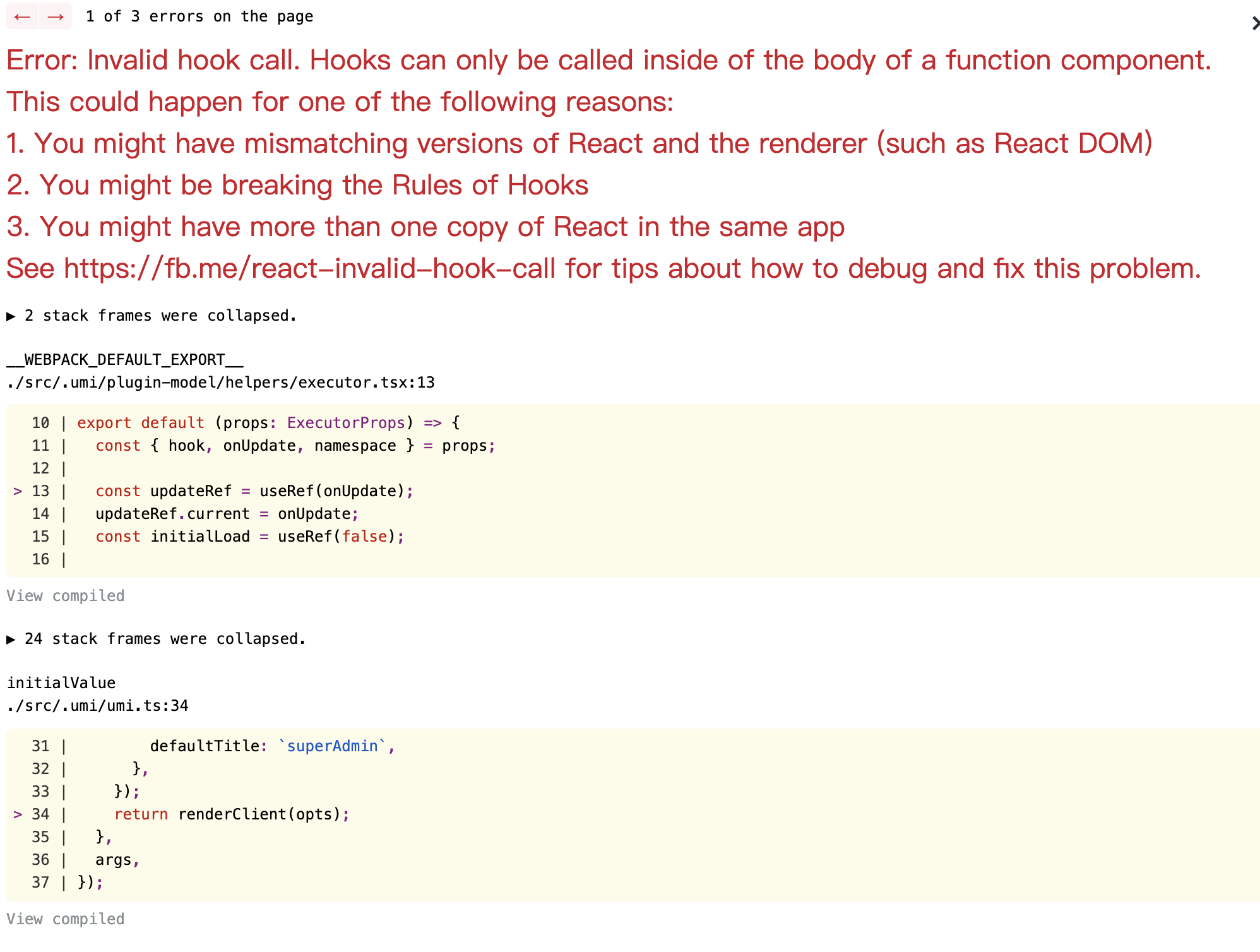The image size is (1260, 952).
Task: Expand the 2 collapsed stack frames
Action: click(x=152, y=316)
